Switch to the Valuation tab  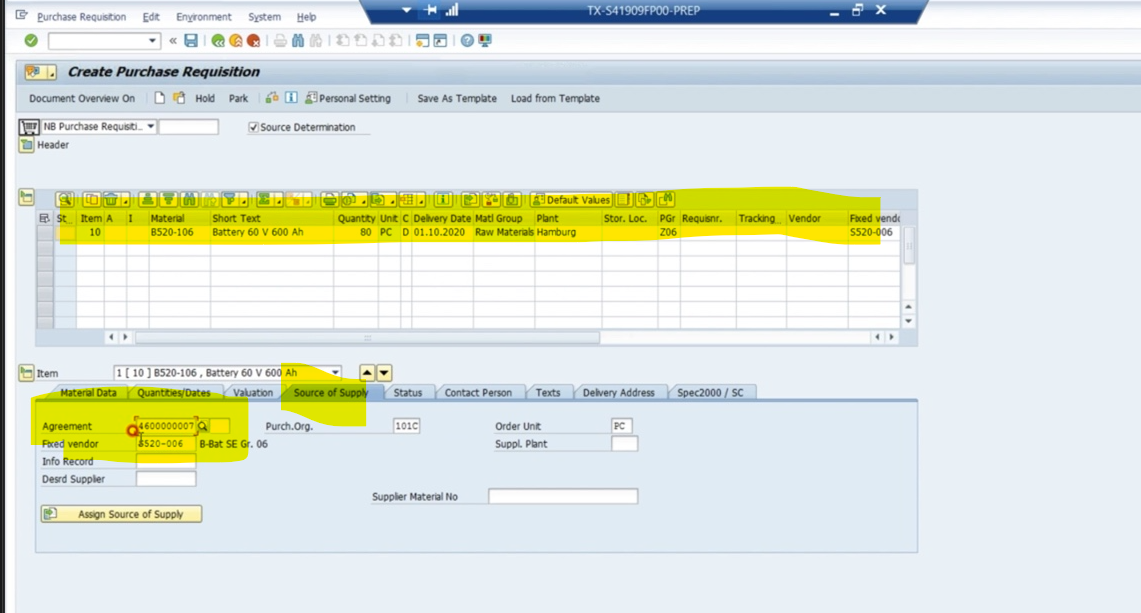(x=253, y=392)
